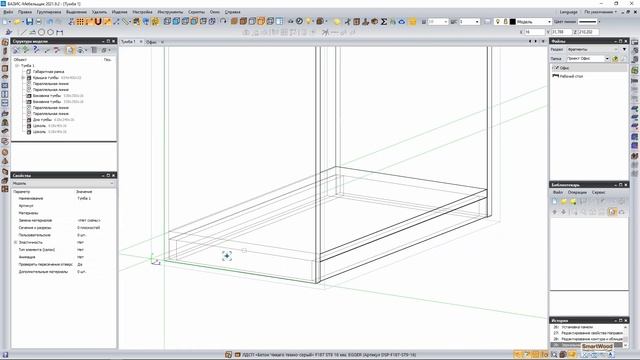640x360 pixels.
Task: Open Сервис menu in Библиотекарь panel
Action: 598,192
